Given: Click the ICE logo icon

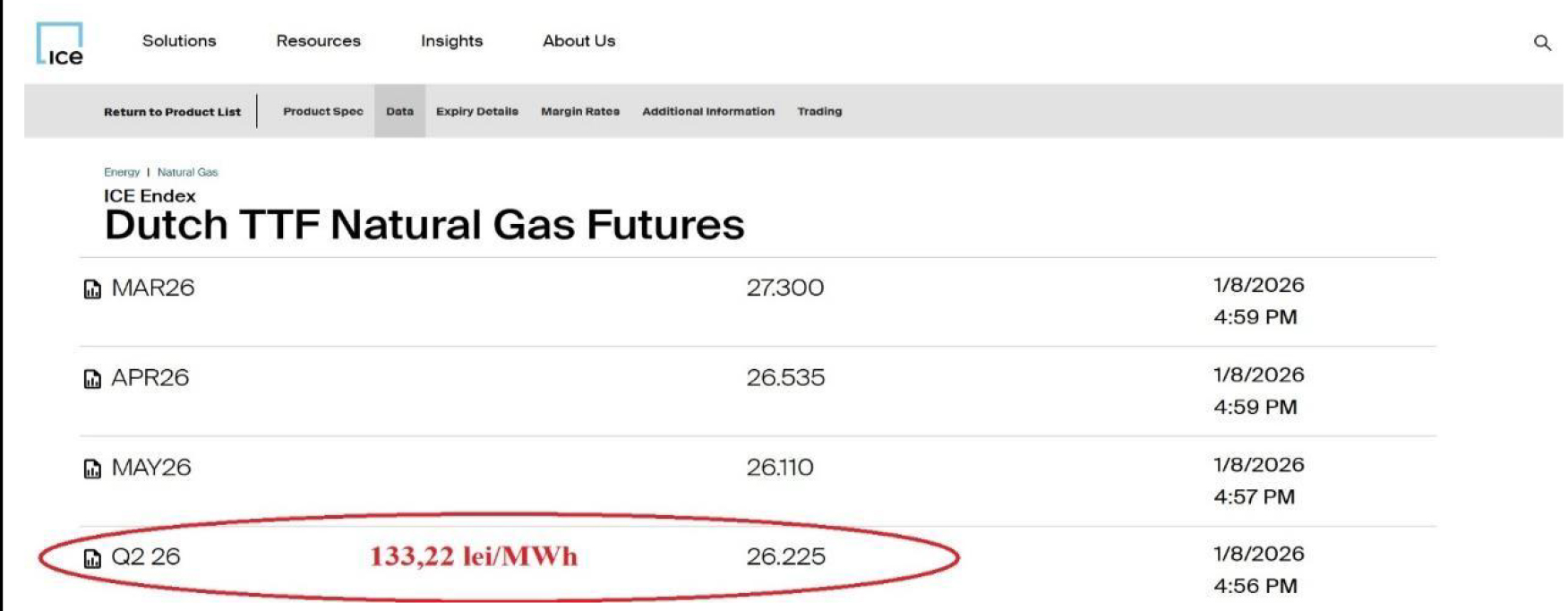Looking at the screenshot, I should pyautogui.click(x=60, y=44).
